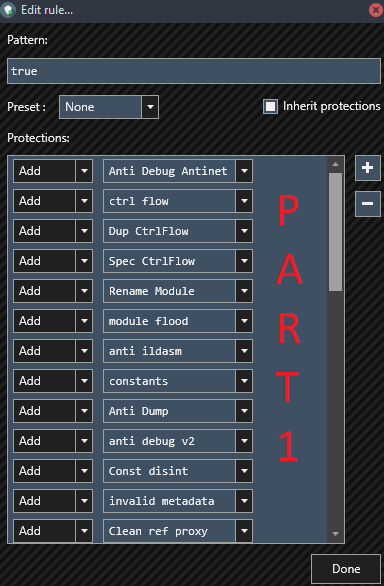
Task: Open Add action dropdown for Anti Debug Antinet
Action: click(53, 171)
